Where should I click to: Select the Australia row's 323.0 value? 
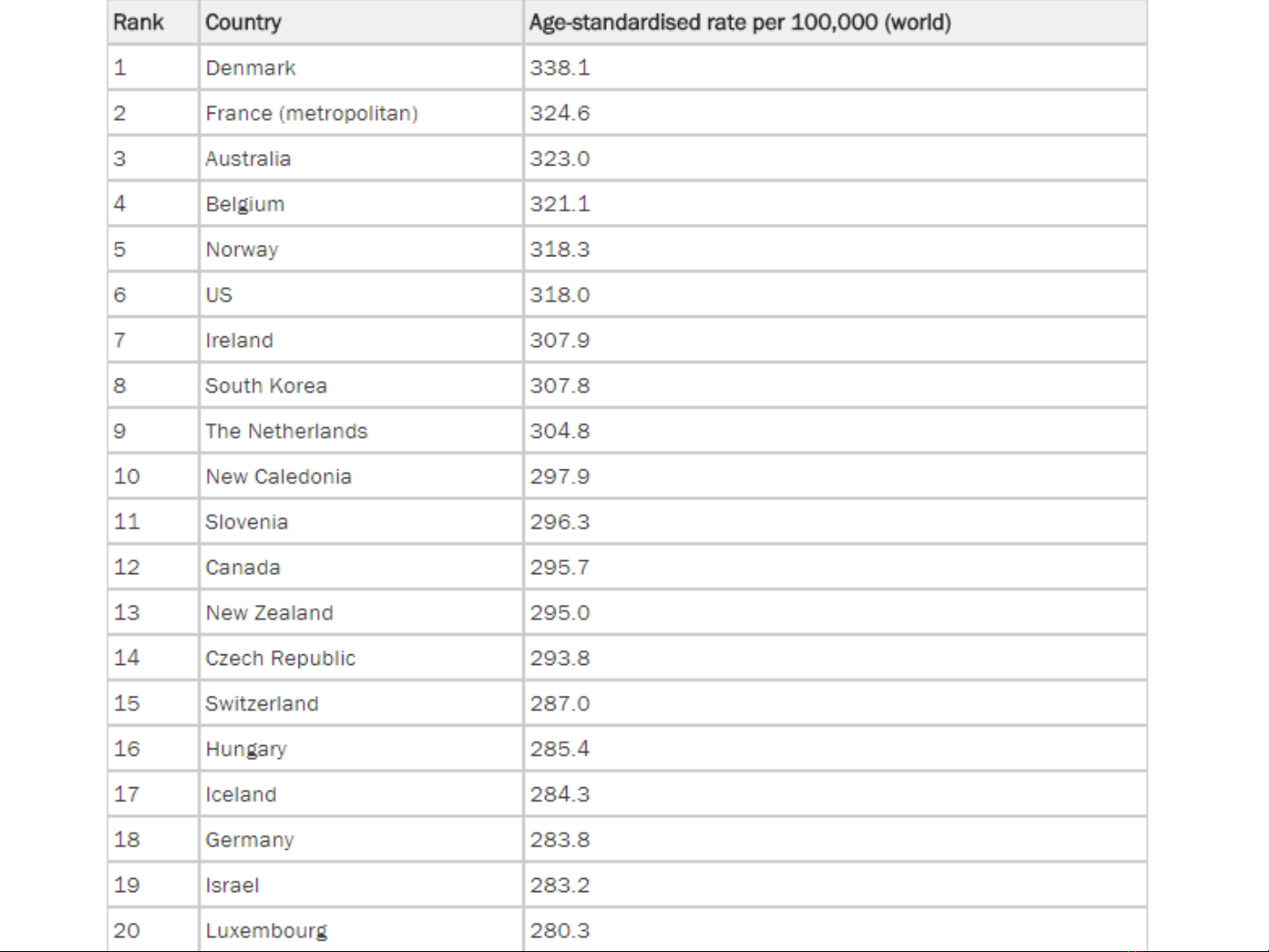click(560, 159)
